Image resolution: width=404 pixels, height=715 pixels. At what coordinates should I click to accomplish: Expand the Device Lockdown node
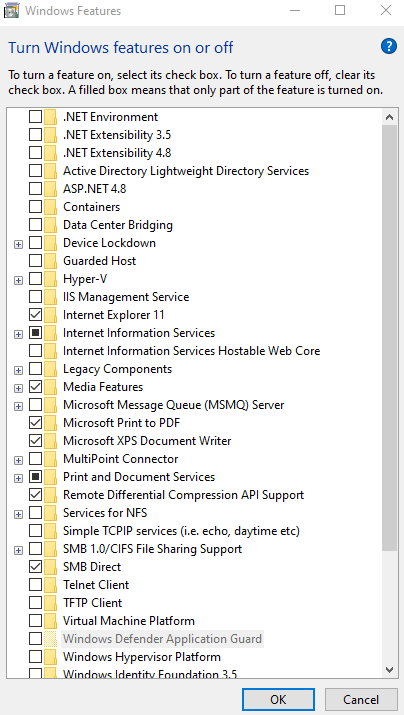[18, 244]
